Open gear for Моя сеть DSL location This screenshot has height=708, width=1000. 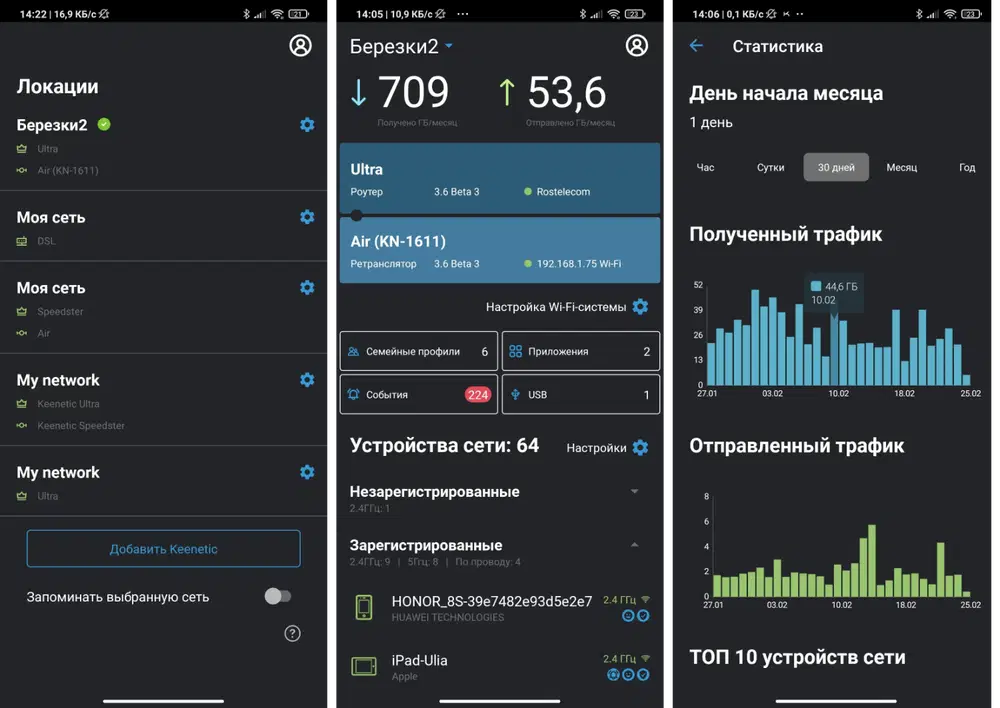pyautogui.click(x=307, y=217)
